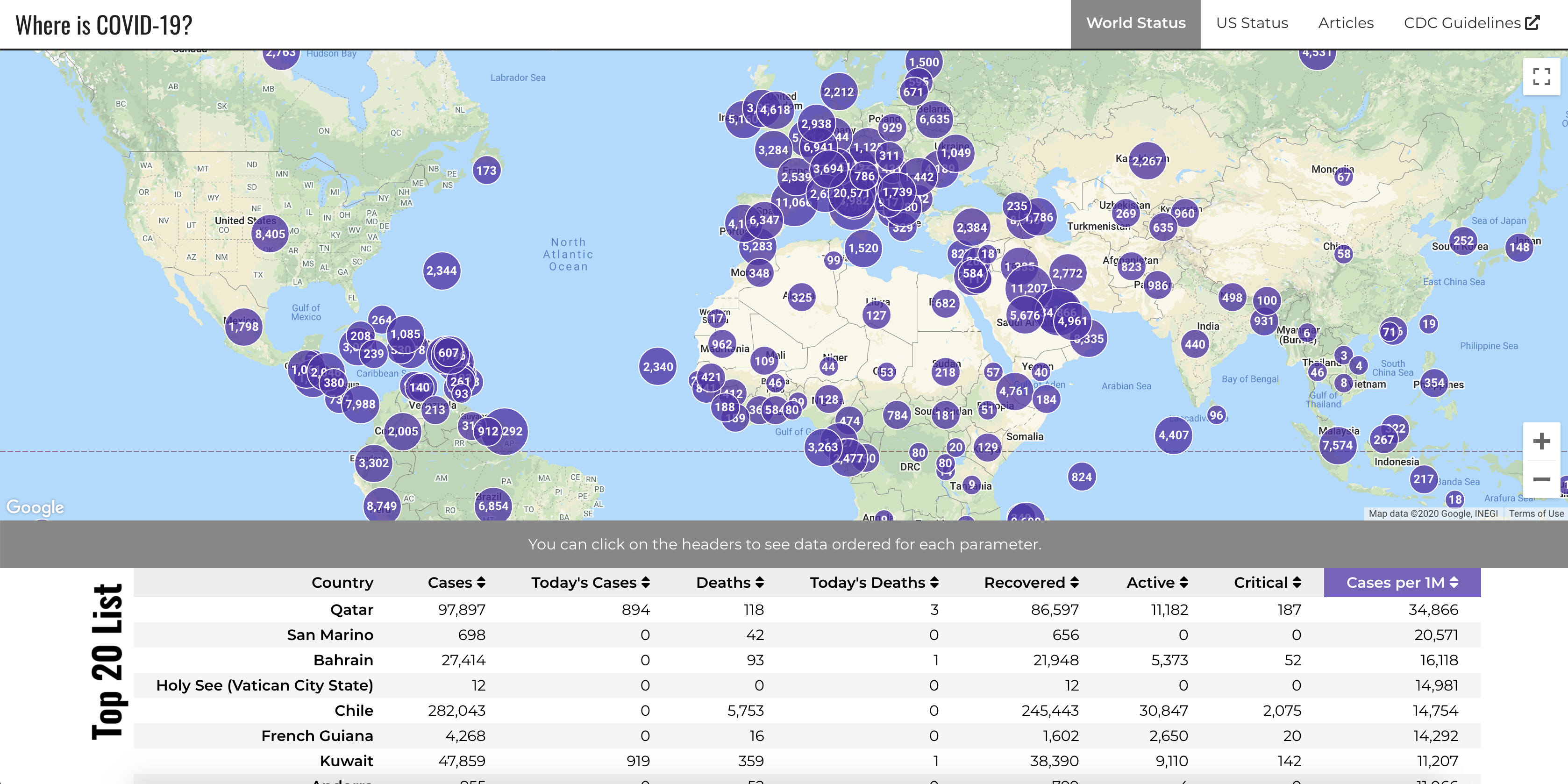Click the Where is COVID-19? title
The height and width of the screenshot is (784, 1568).
(x=104, y=26)
